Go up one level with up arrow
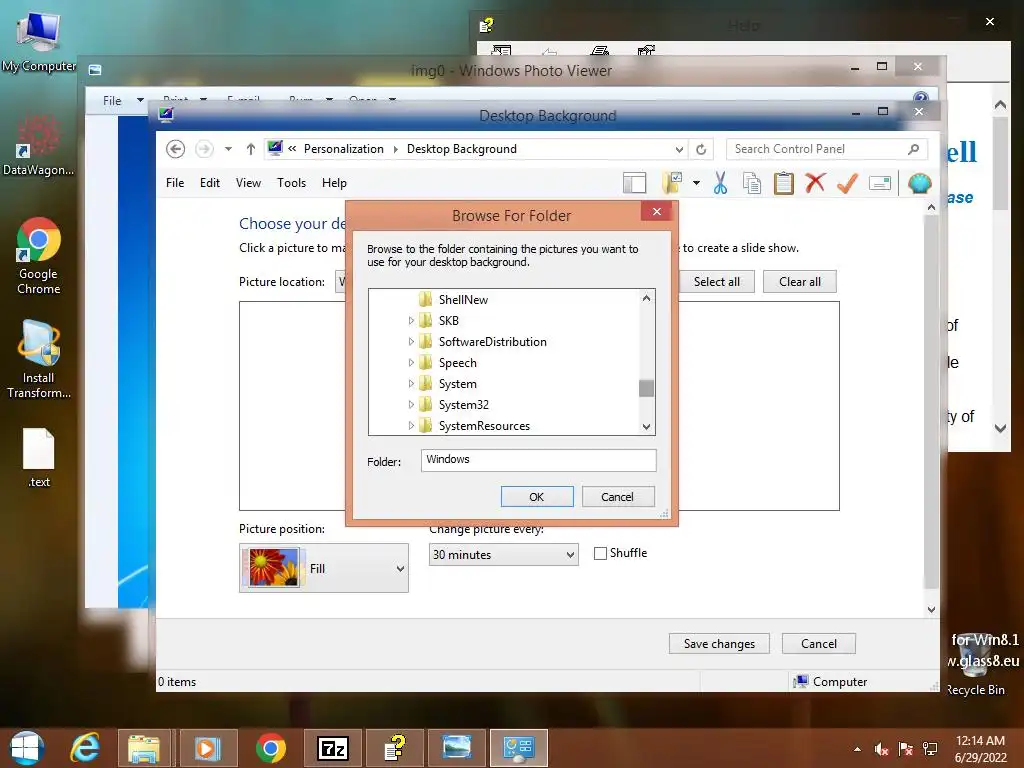This screenshot has width=1024, height=768. pos(250,149)
